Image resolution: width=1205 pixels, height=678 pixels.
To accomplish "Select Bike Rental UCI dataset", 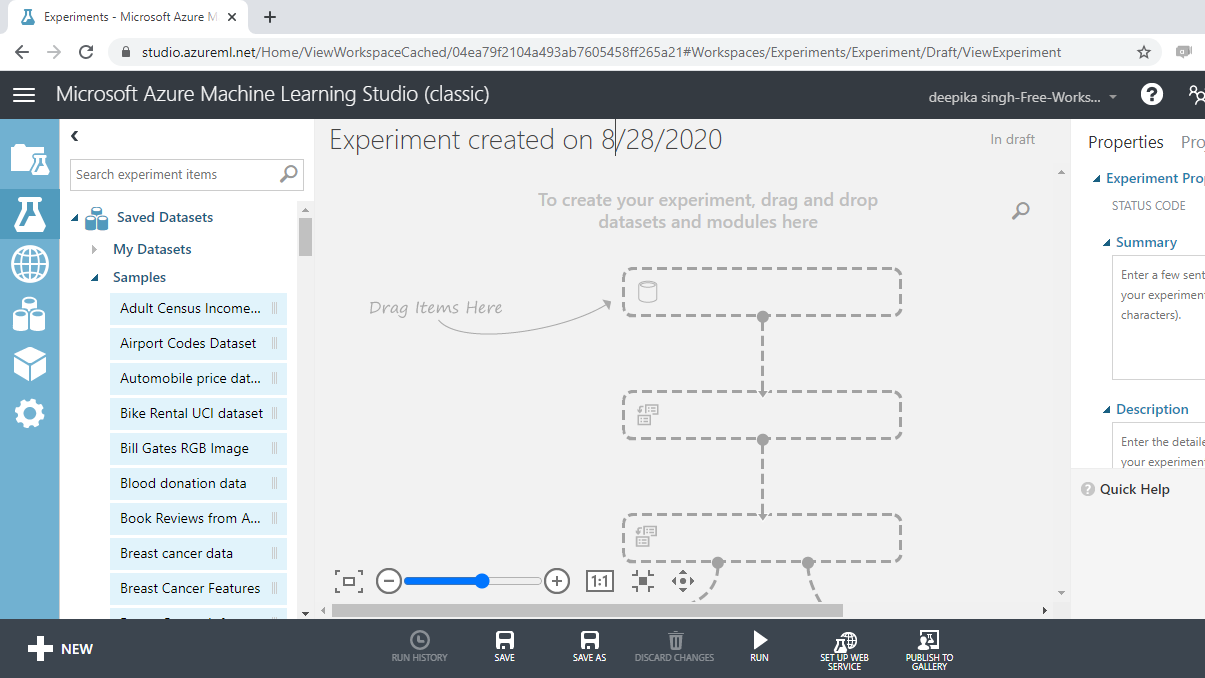I will tap(198, 413).
